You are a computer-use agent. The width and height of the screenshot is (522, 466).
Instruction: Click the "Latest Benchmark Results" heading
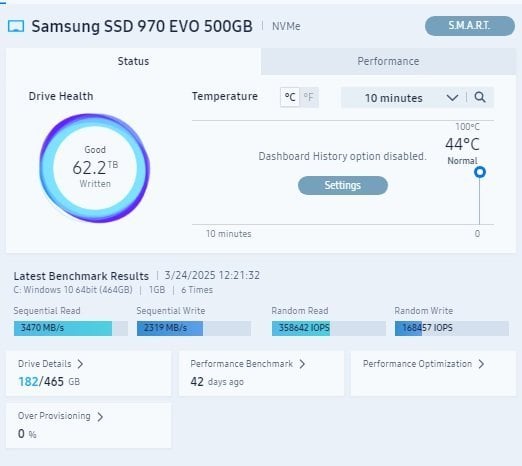(x=81, y=276)
